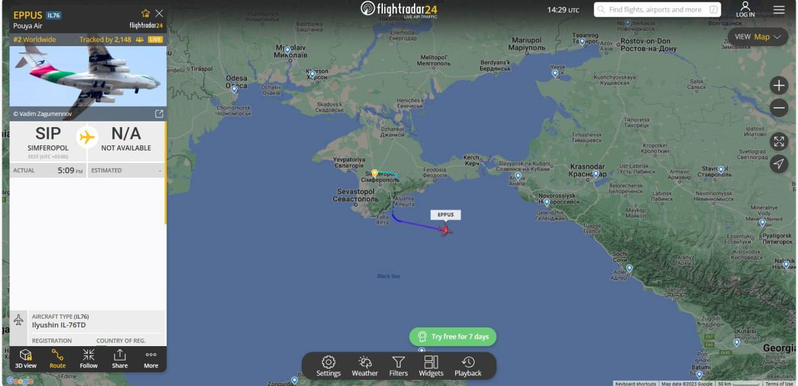Start Playback history mode
Screen dimensions: 798x386
[x=468, y=366]
